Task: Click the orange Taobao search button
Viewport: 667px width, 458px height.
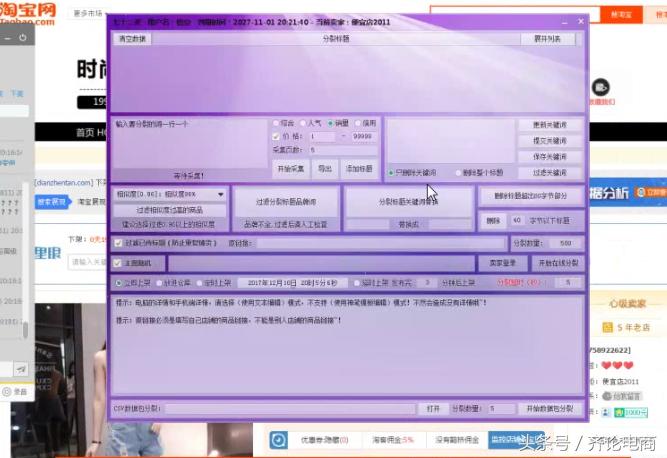Action: (x=621, y=14)
